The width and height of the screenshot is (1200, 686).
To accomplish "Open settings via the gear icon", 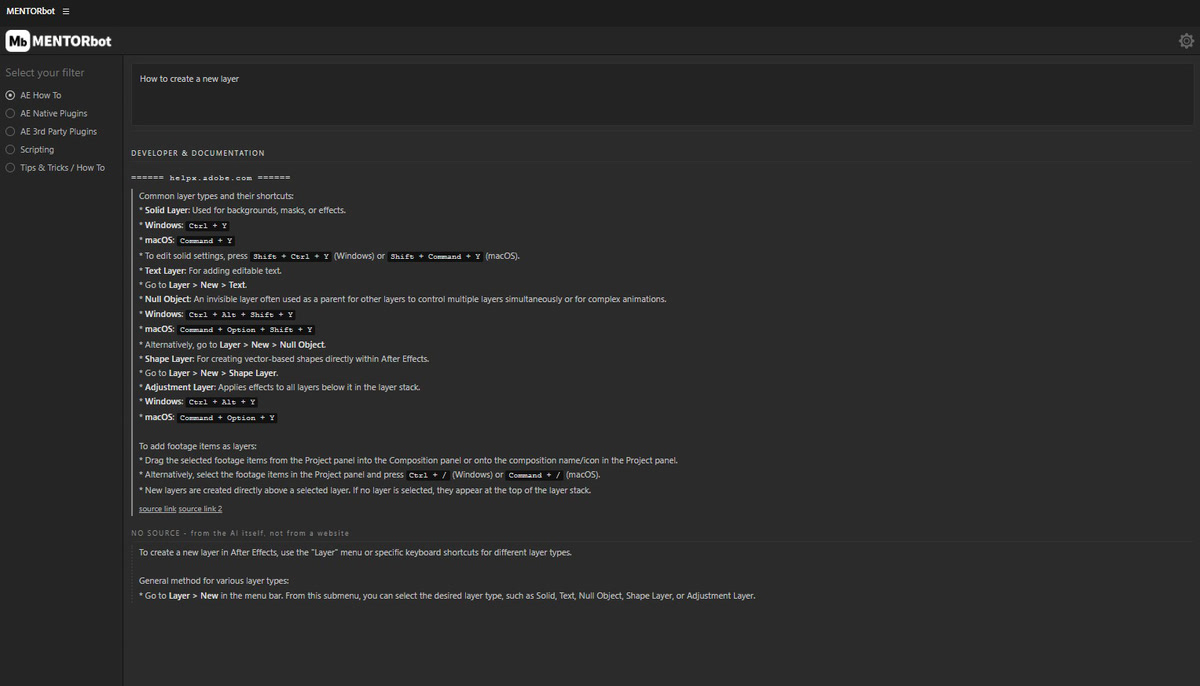I will pyautogui.click(x=1186, y=41).
